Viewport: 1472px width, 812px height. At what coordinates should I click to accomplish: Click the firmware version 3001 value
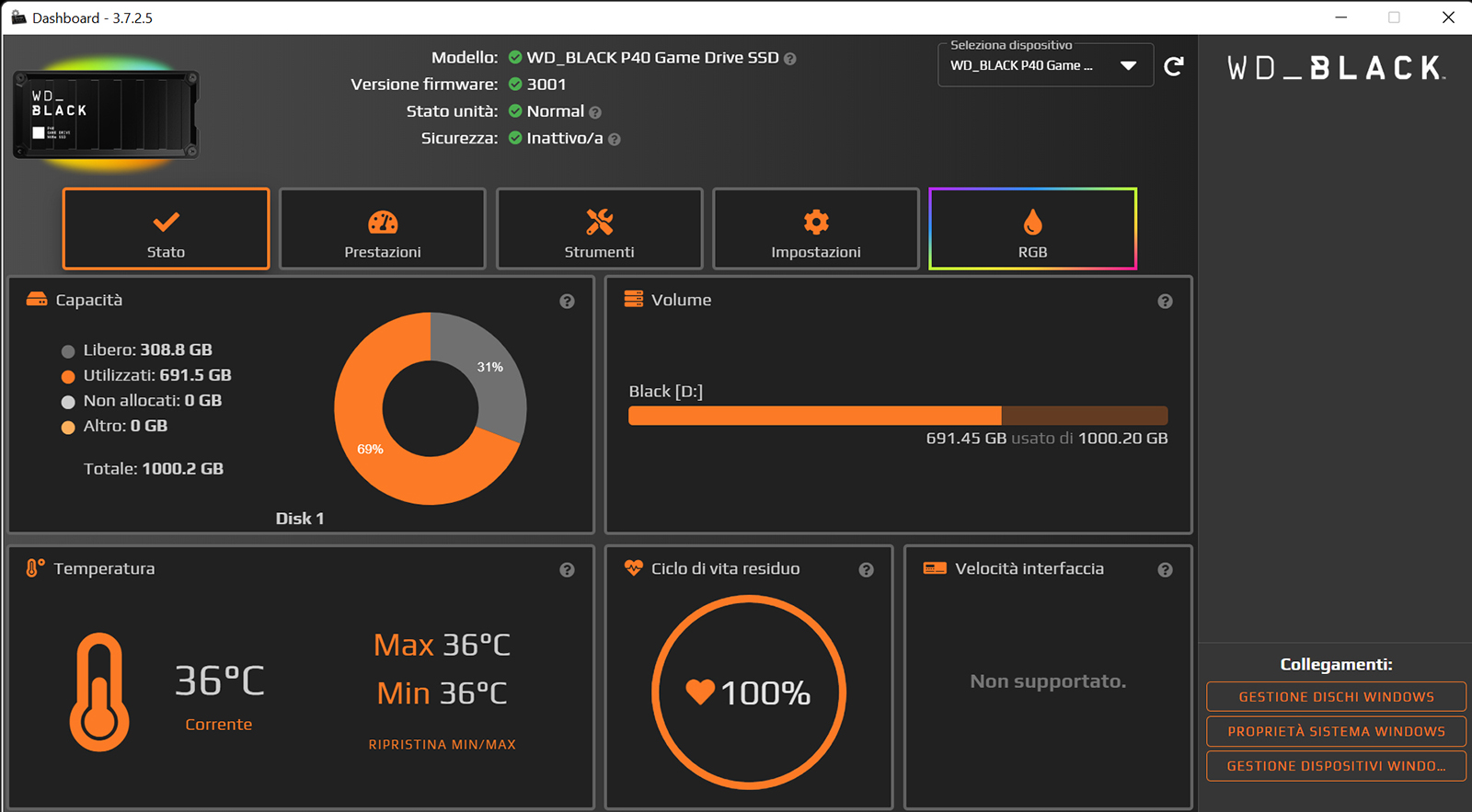coord(546,84)
